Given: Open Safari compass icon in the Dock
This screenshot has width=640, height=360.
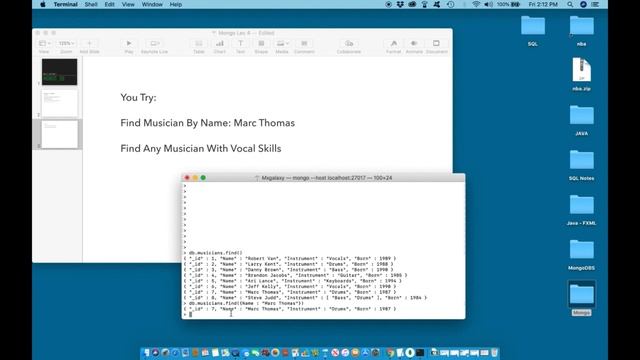Looking at the screenshot, I should point(175,353).
